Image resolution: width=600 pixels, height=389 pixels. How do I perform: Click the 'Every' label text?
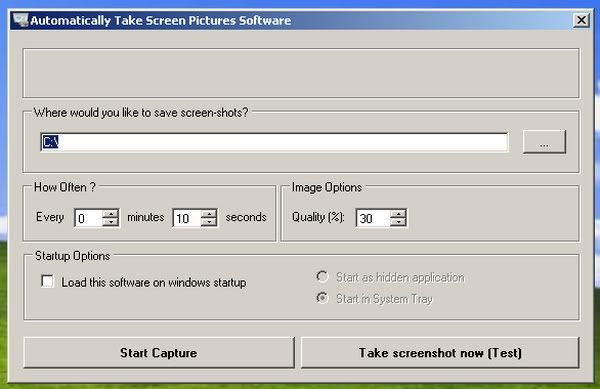point(50,217)
